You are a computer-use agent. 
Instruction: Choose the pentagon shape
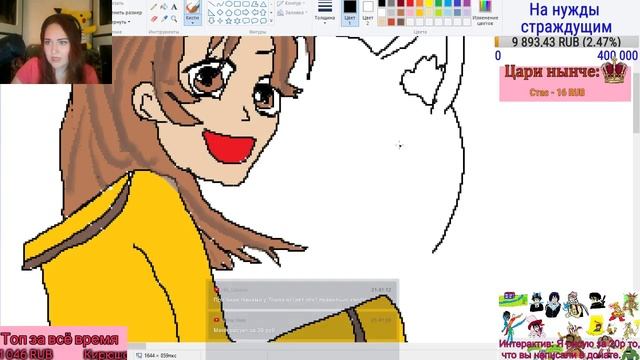[x=229, y=13]
